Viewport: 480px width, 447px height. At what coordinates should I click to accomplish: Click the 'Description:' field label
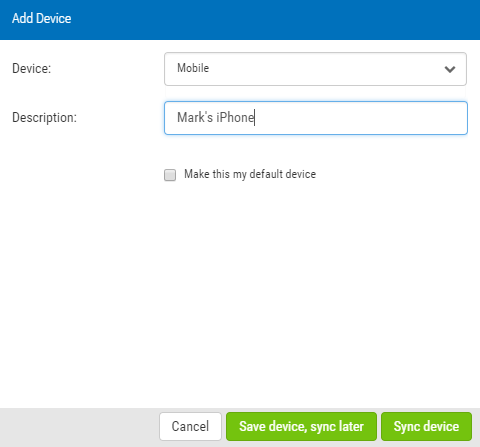coord(44,118)
